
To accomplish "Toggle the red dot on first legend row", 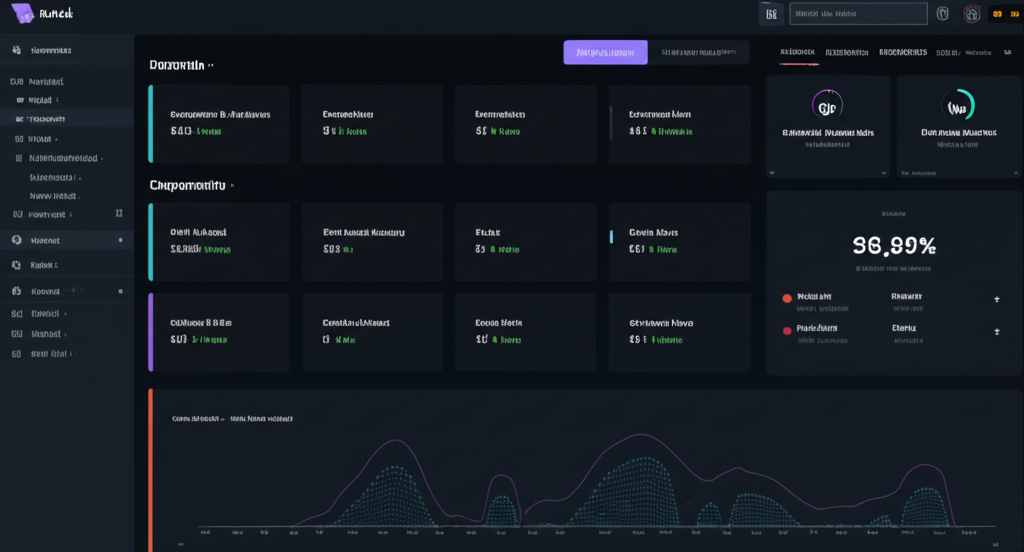I will (786, 298).
